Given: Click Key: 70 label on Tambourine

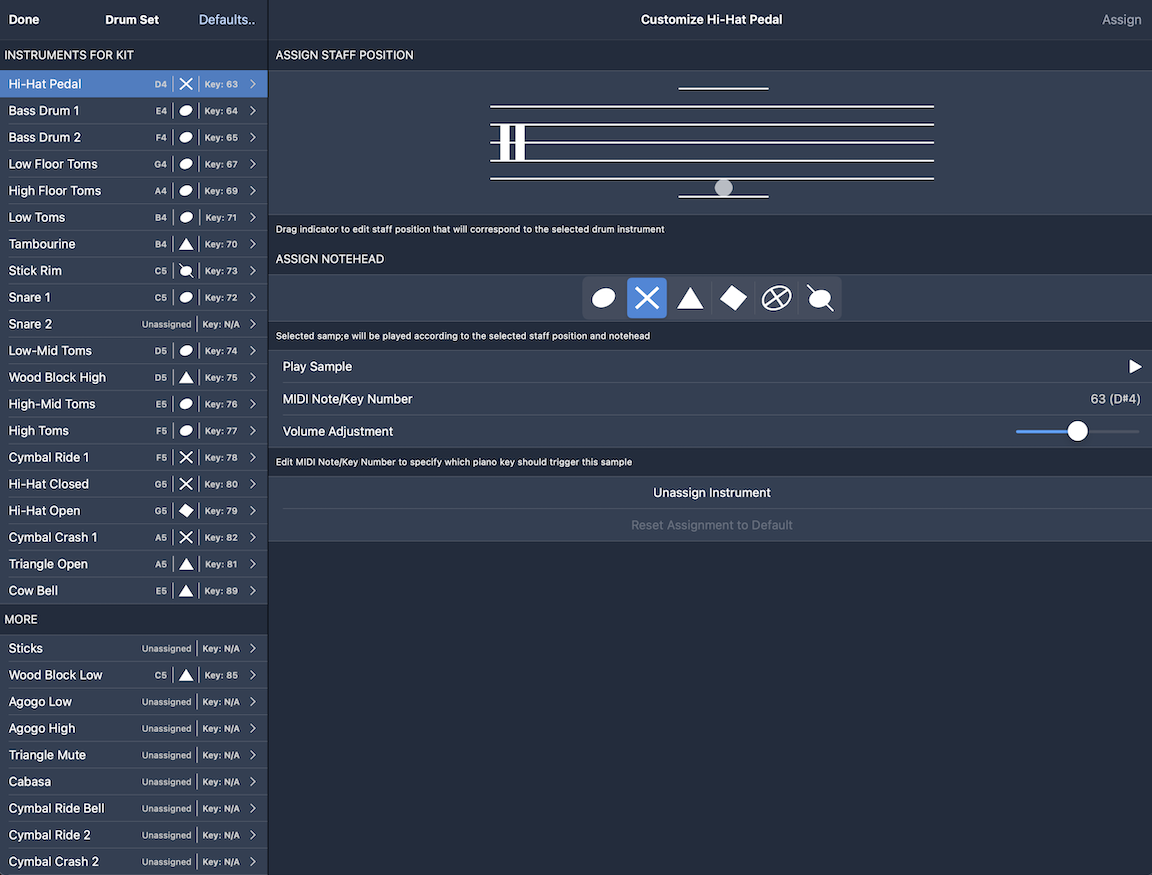Looking at the screenshot, I should [221, 244].
